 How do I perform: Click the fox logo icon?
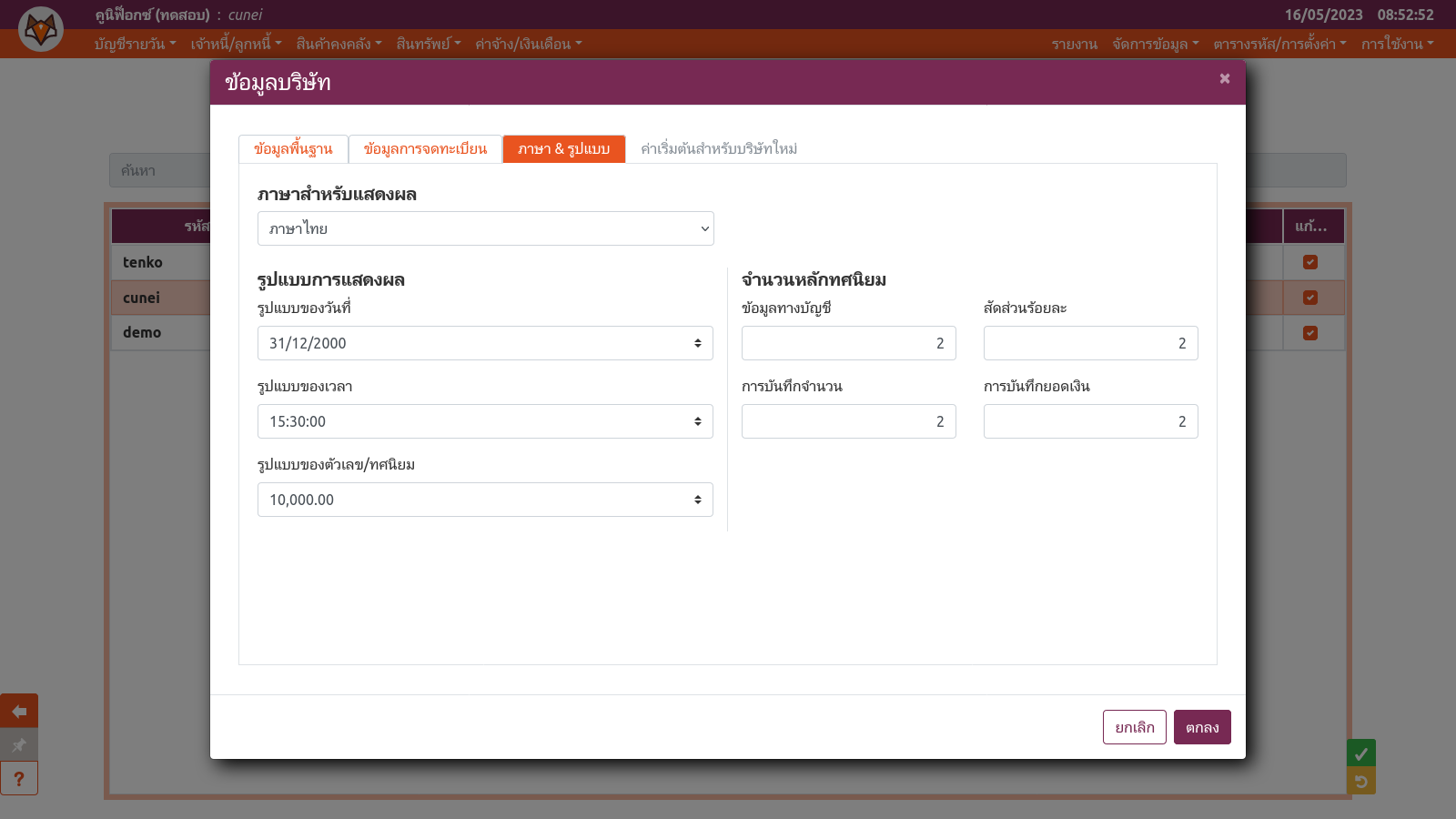(41, 29)
